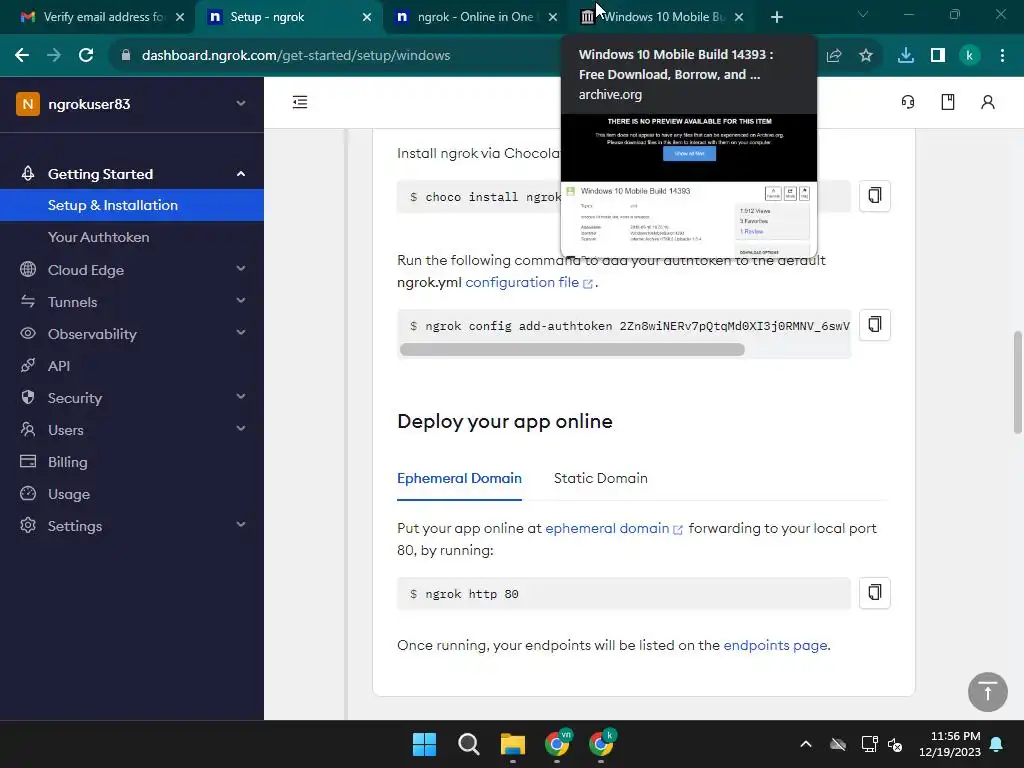Click the Users people icon
This screenshot has width=1024, height=768.
click(28, 429)
